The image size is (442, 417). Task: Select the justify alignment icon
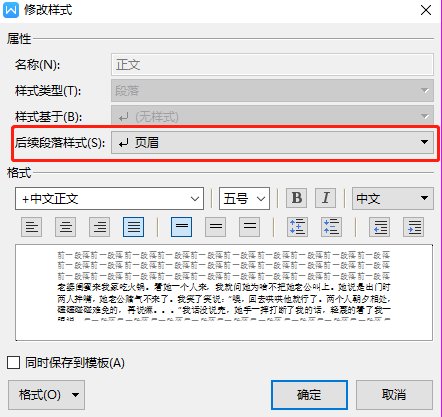[x=133, y=227]
